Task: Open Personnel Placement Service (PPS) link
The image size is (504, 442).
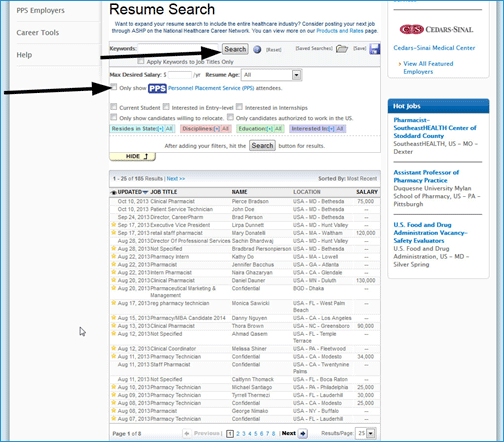Action: click(211, 88)
